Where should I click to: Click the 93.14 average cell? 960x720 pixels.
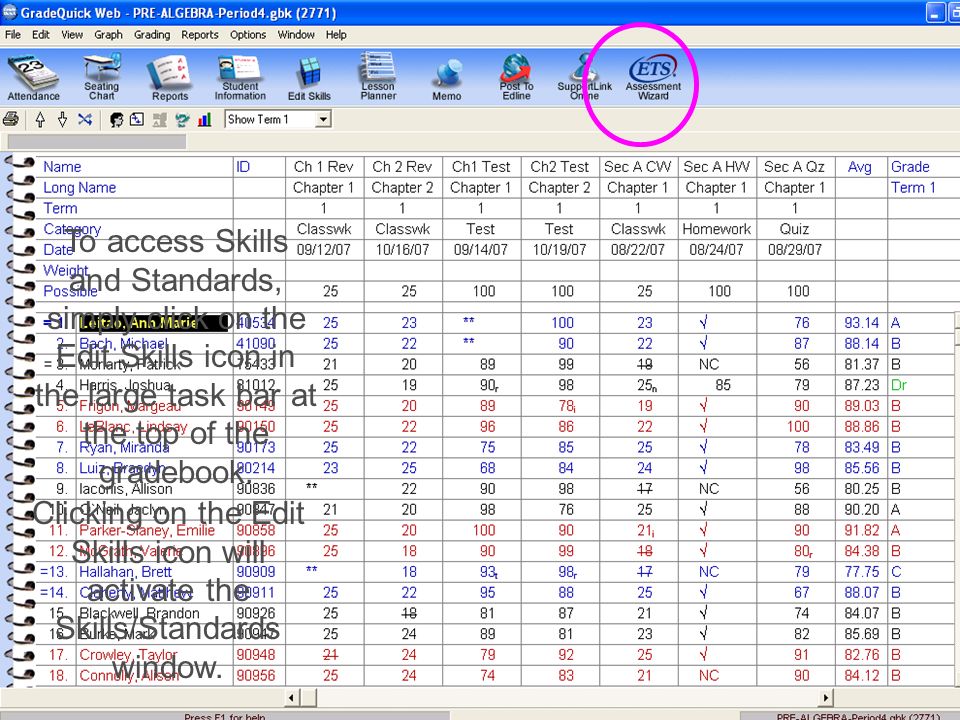pos(861,323)
